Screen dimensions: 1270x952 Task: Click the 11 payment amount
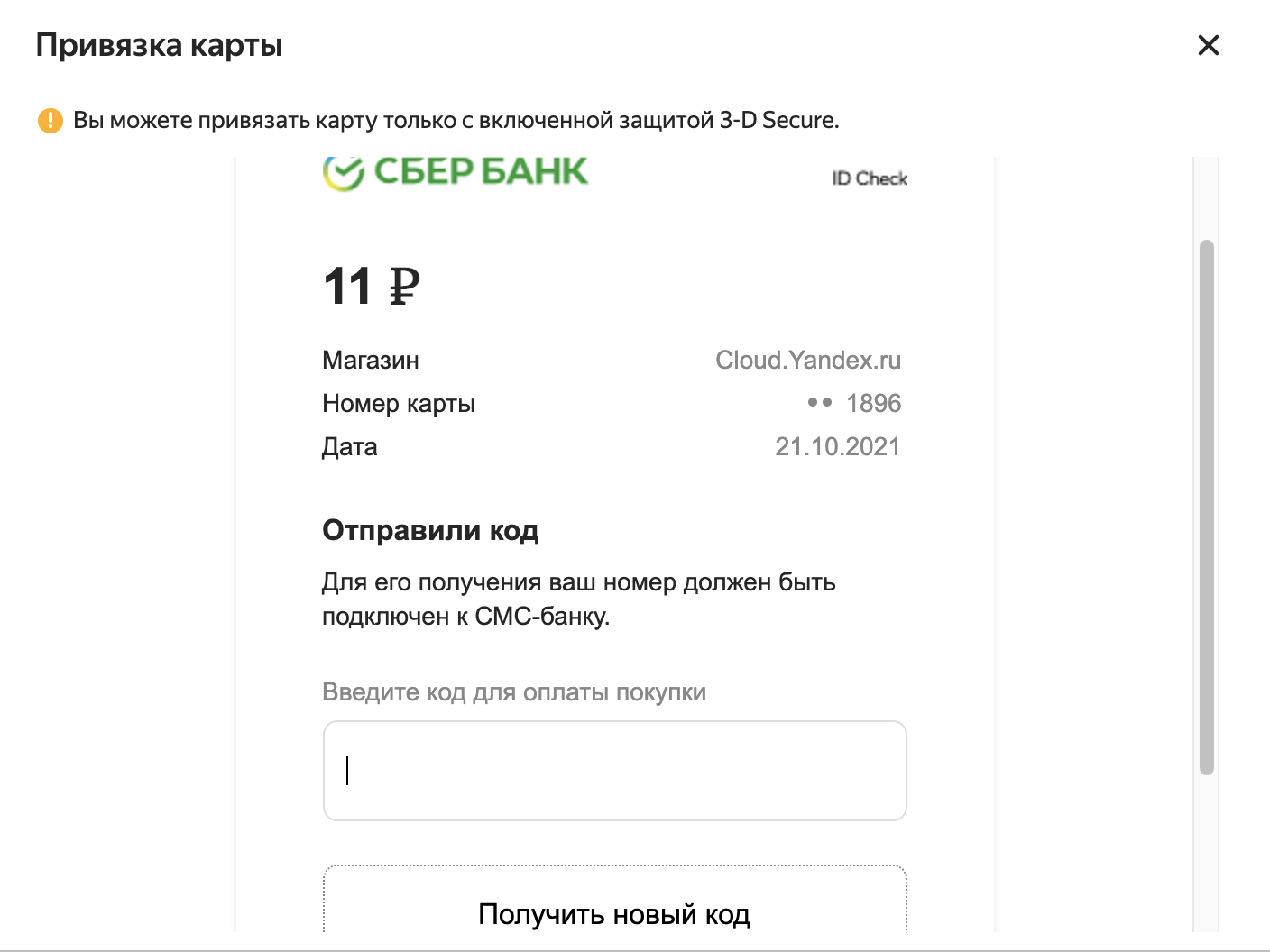pyautogui.click(x=347, y=287)
